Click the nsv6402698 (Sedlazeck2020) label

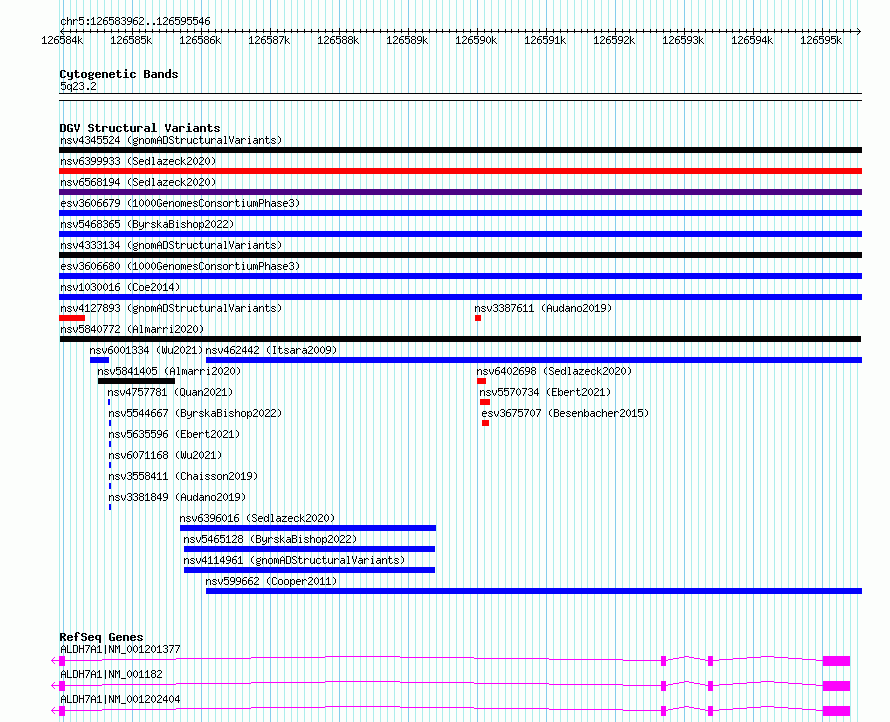tap(554, 371)
